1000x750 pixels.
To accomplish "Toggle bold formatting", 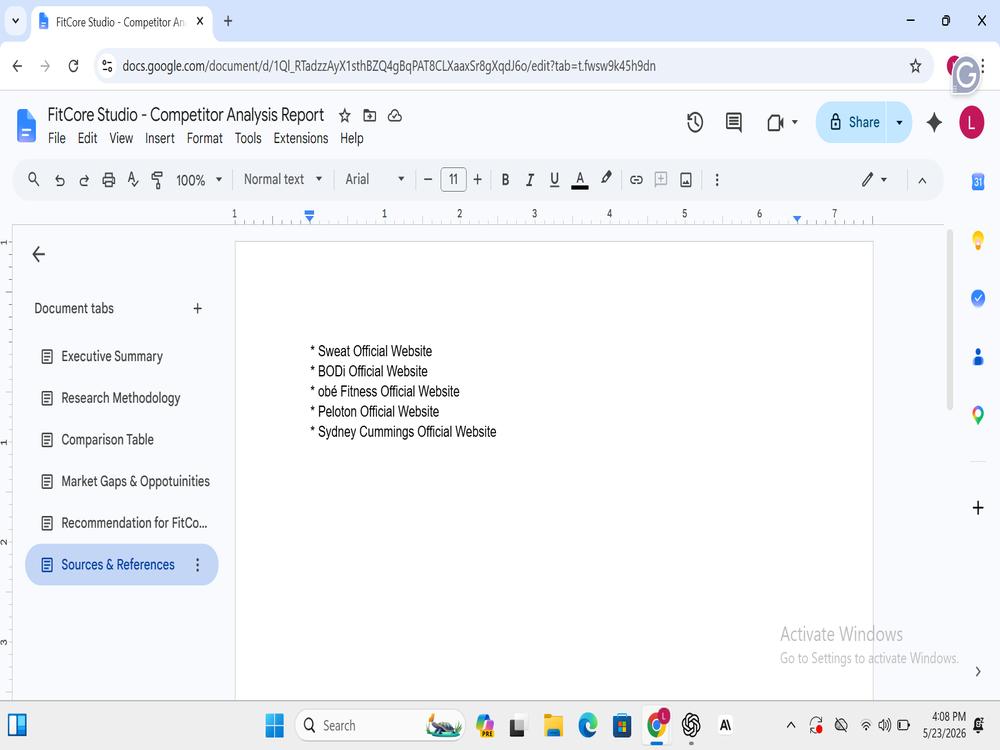I will coord(505,180).
